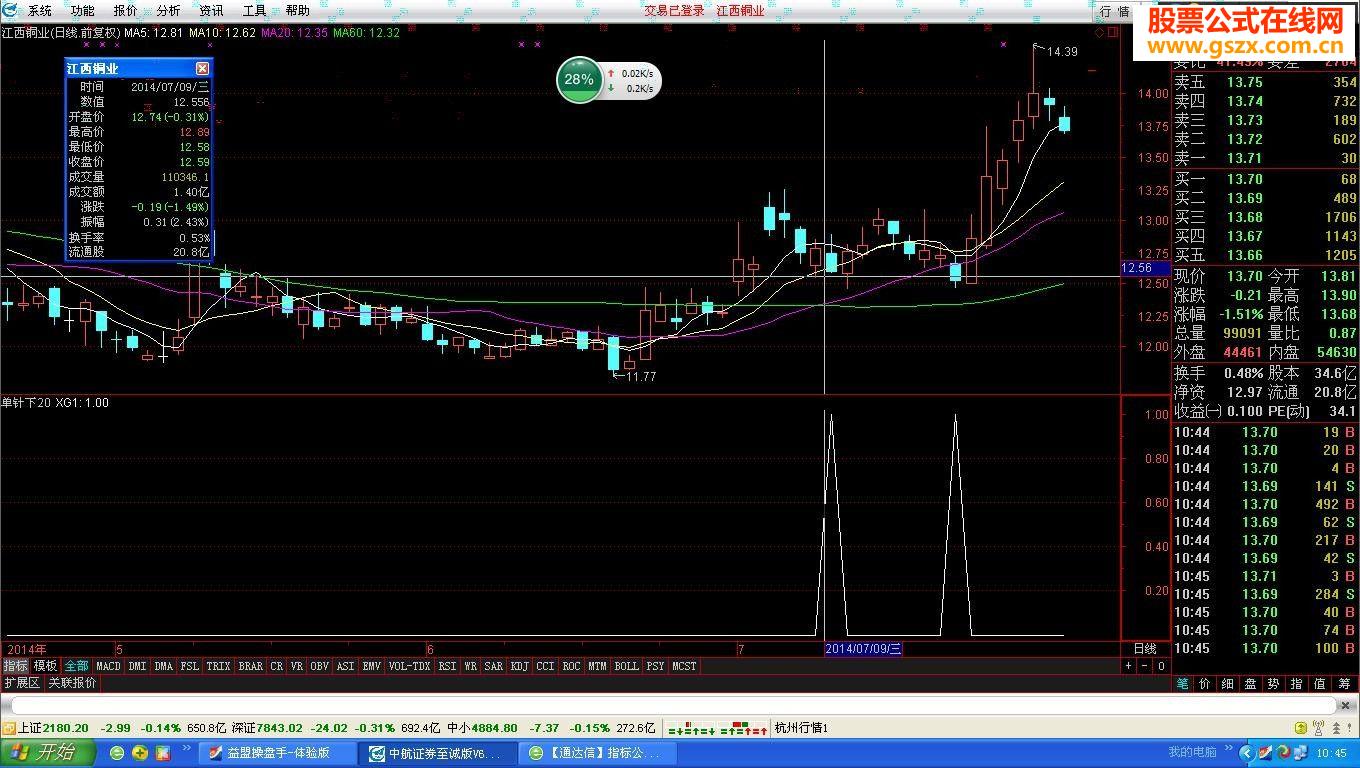Select the MACD indicator

coord(108,665)
